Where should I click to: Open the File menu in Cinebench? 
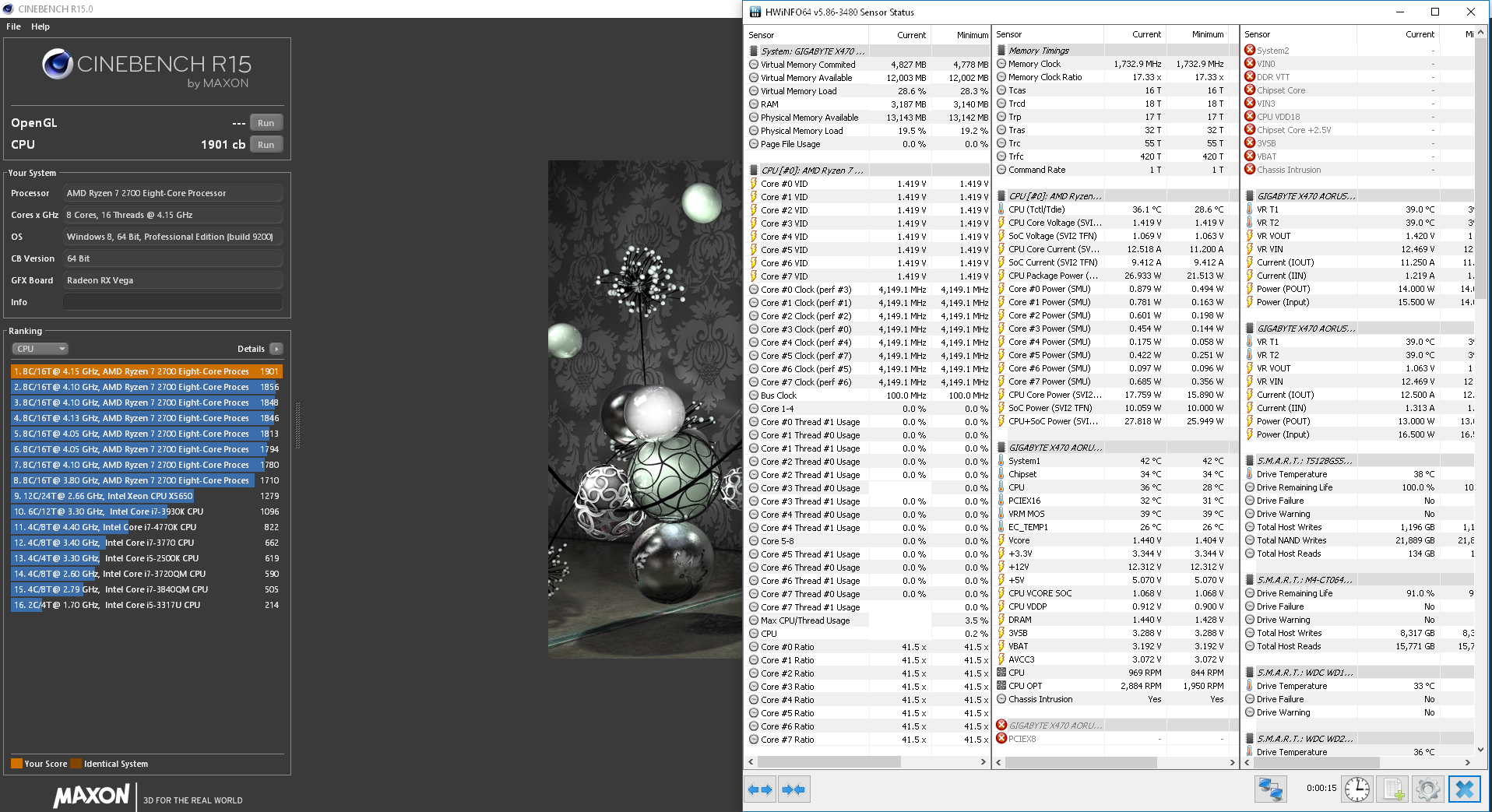(13, 26)
